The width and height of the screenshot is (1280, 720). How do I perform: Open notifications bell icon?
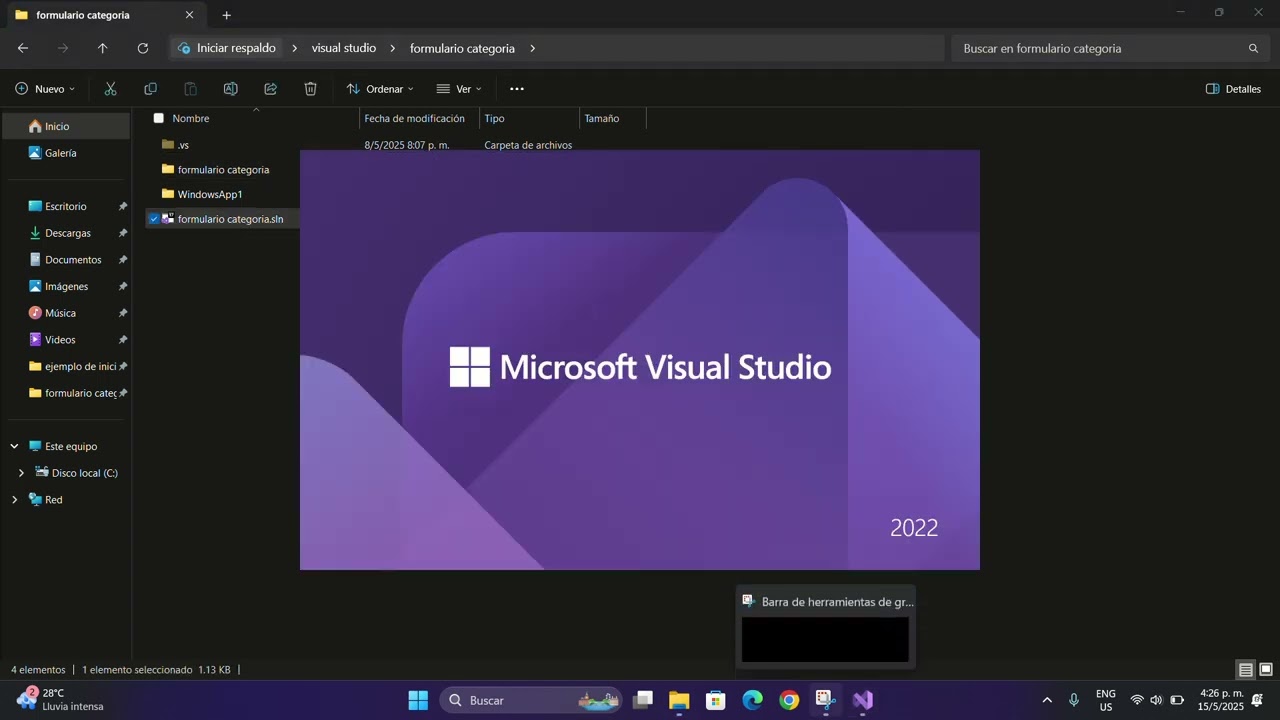(x=1257, y=700)
